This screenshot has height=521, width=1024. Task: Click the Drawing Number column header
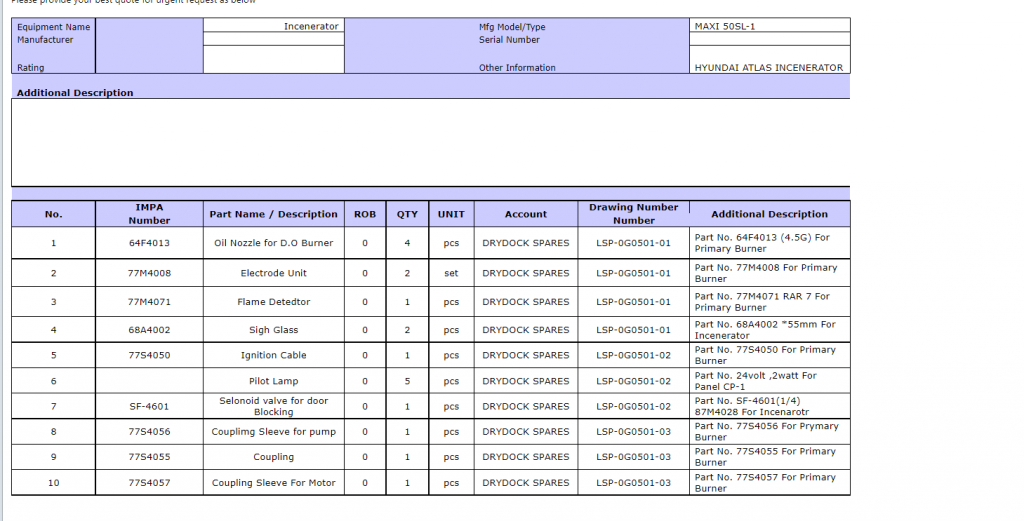point(633,214)
